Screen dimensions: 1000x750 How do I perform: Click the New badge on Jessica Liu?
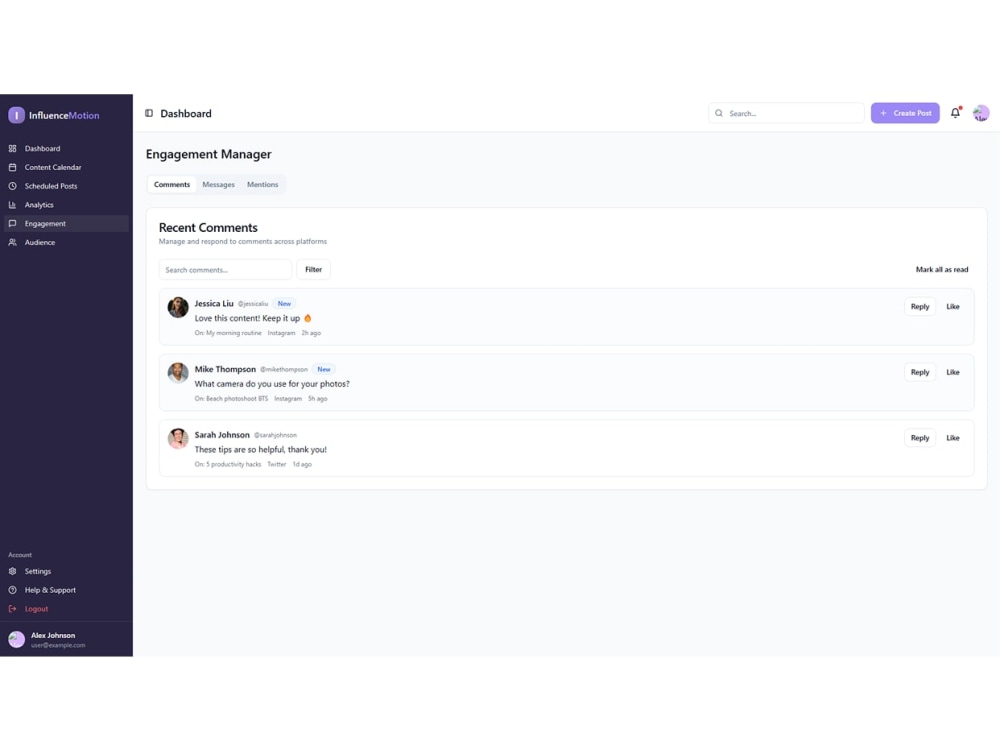click(284, 304)
